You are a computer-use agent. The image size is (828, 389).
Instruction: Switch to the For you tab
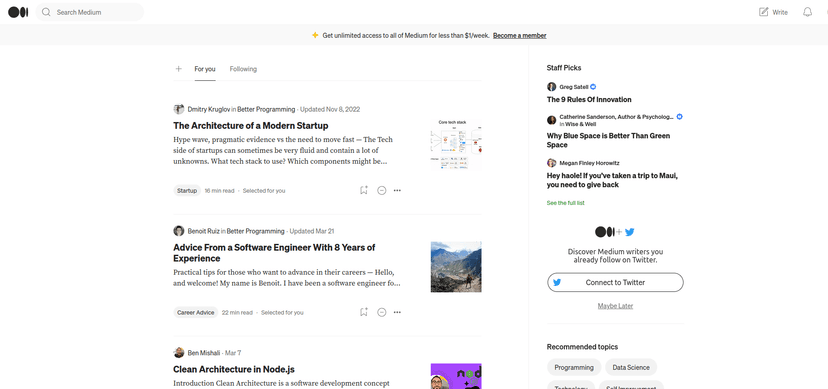(205, 69)
